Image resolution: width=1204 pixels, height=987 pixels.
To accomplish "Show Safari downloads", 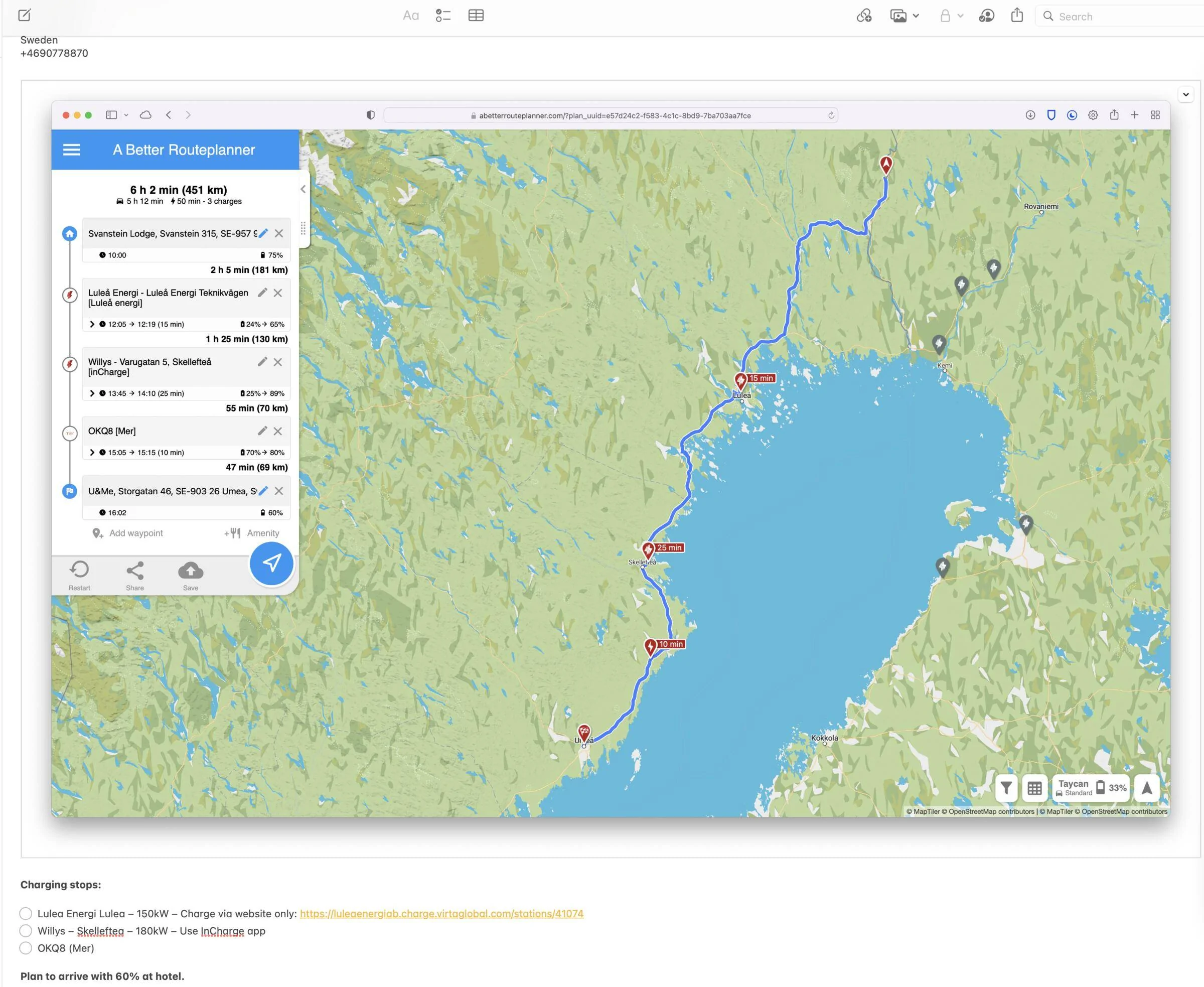I will pyautogui.click(x=1030, y=115).
